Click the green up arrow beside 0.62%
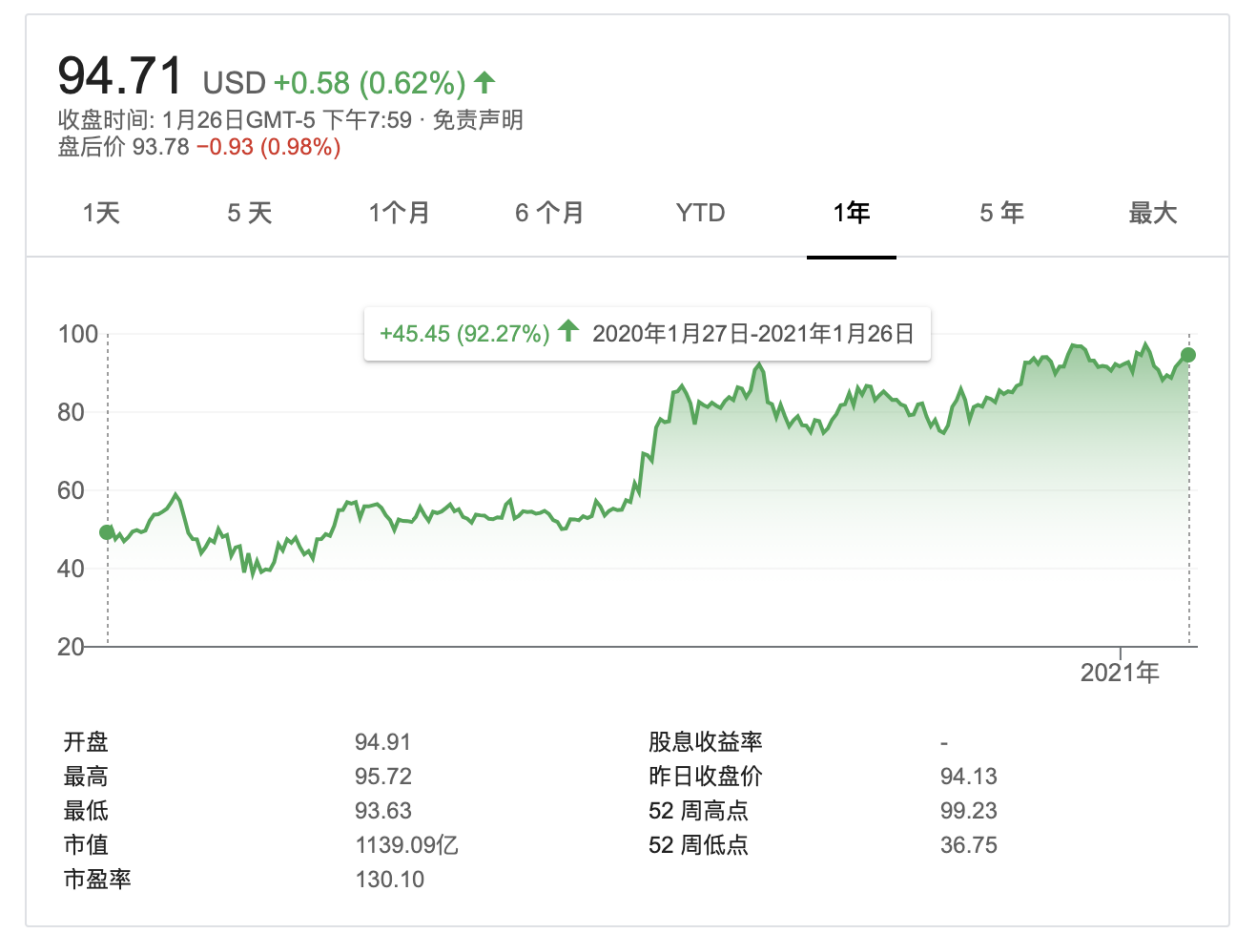The width and height of the screenshot is (1236, 933). [485, 80]
